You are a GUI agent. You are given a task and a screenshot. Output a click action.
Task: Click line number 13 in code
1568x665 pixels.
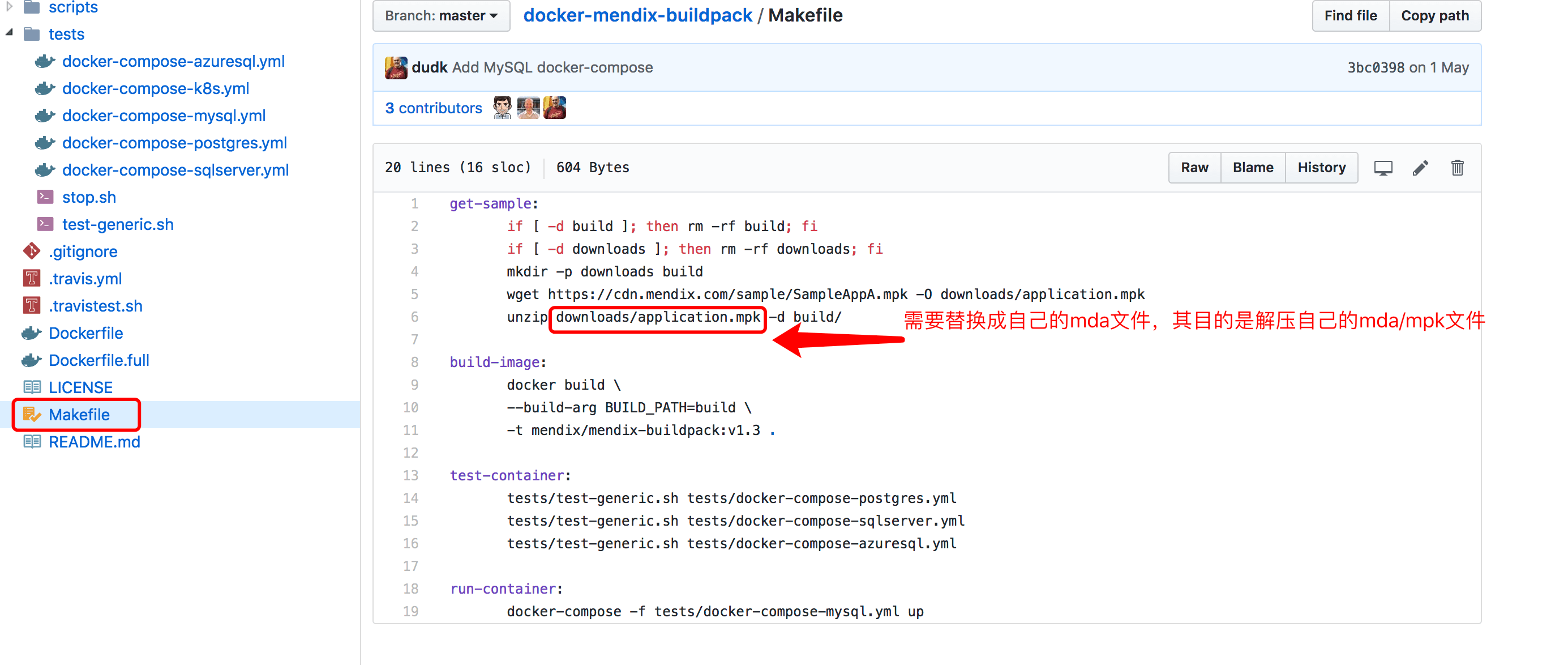point(411,475)
